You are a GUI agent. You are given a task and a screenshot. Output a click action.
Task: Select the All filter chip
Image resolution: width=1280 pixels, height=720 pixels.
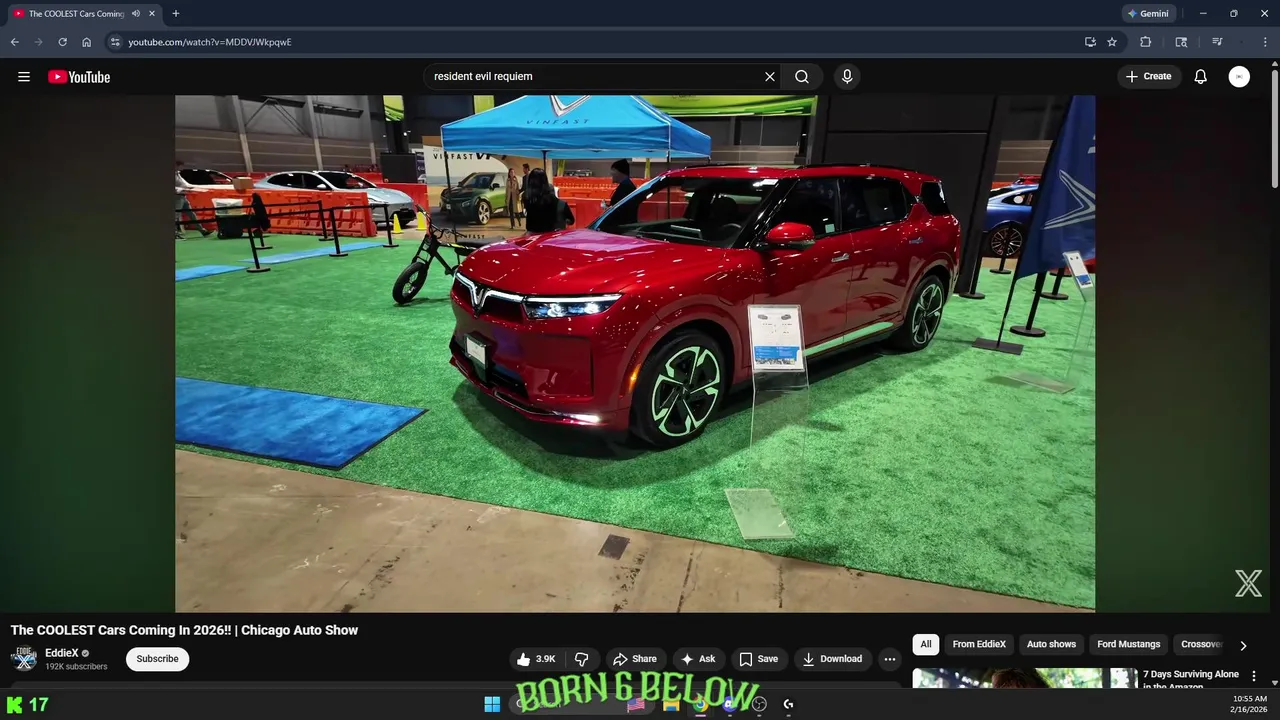click(x=926, y=644)
